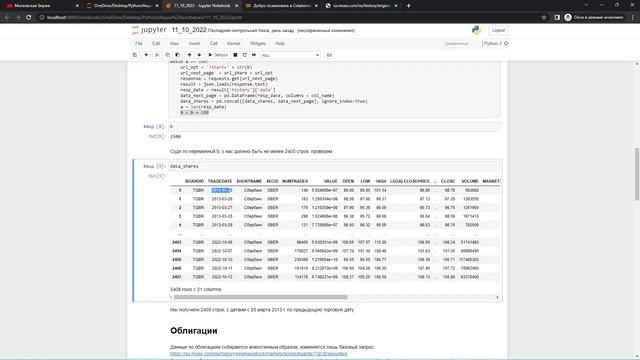Open the cell type dropdown
Image resolution: width=640 pixels, height=360 pixels.
pos(290,55)
